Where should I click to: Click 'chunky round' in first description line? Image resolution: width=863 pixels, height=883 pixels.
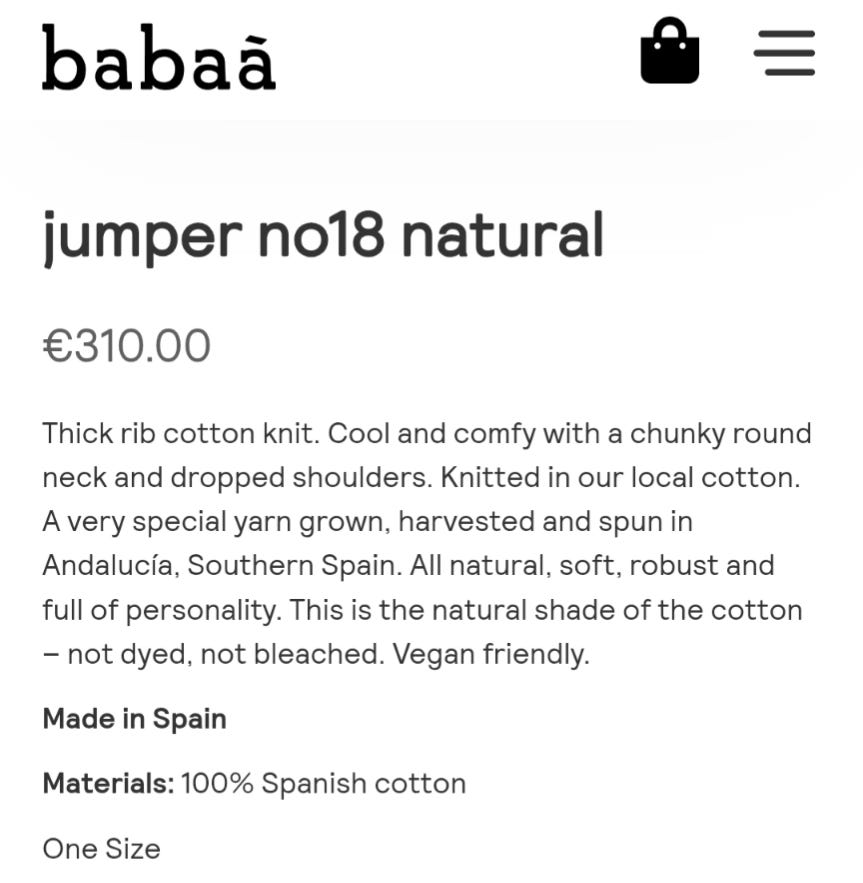point(720,434)
